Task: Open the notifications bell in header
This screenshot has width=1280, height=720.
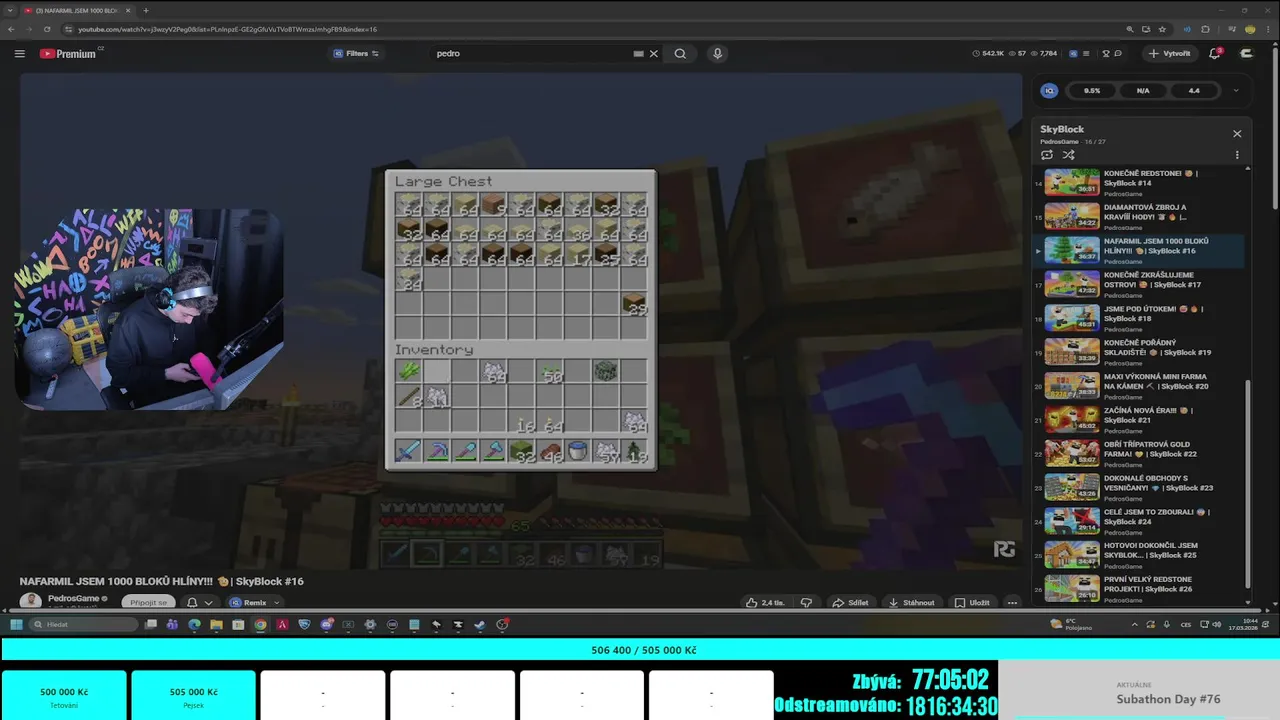Action: [x=1215, y=54]
